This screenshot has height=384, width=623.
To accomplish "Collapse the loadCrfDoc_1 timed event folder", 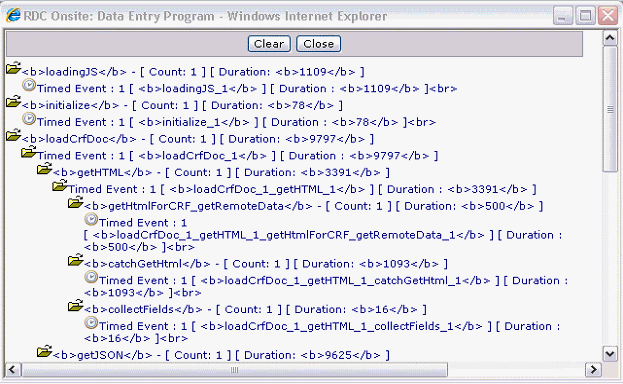I will pos(29,152).
